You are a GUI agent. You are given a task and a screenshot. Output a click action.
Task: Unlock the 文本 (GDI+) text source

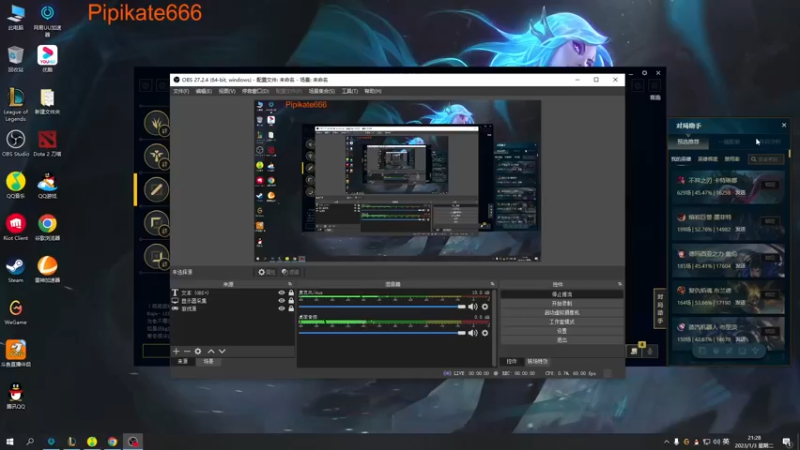point(291,293)
